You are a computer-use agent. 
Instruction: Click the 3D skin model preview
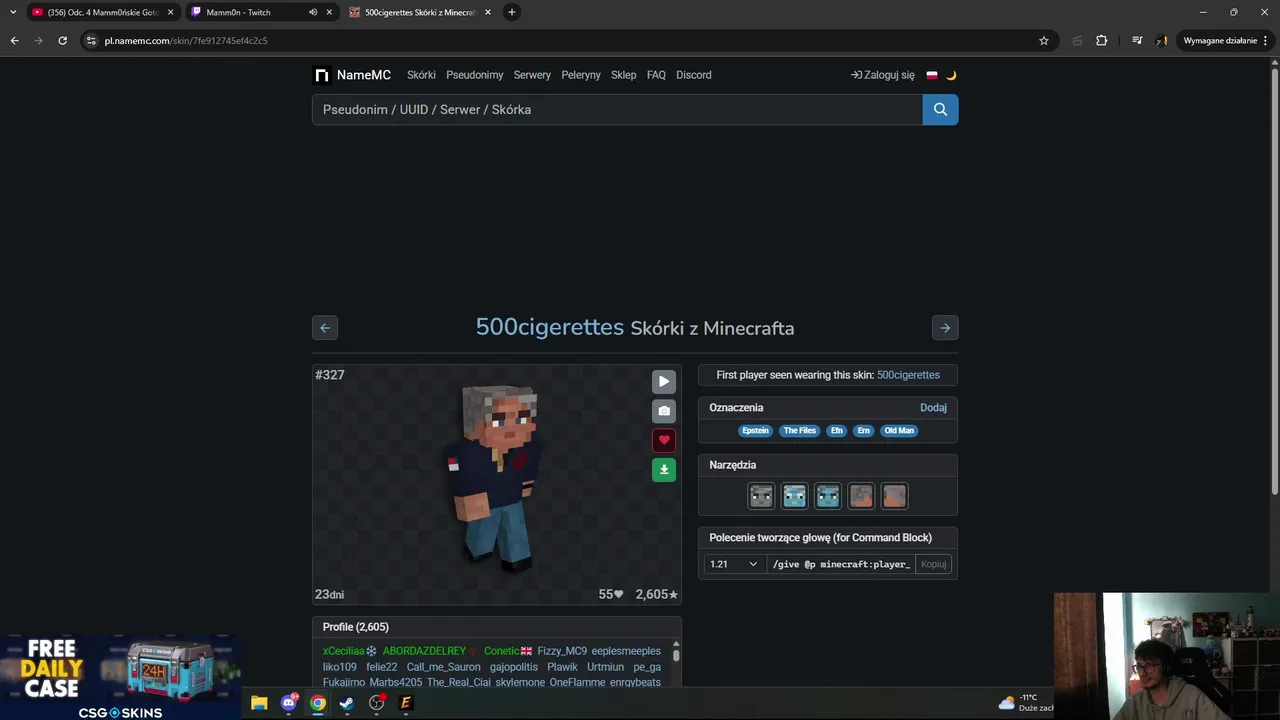pyautogui.click(x=497, y=478)
